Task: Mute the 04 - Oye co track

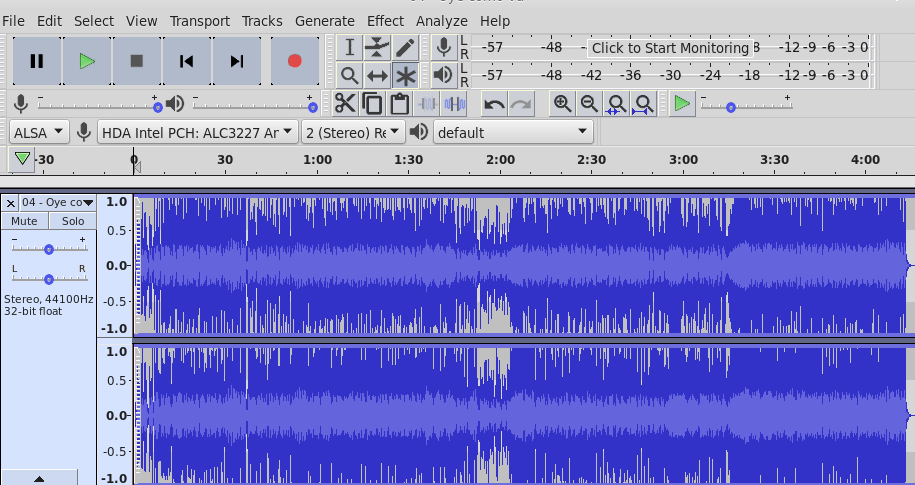Action: point(25,221)
